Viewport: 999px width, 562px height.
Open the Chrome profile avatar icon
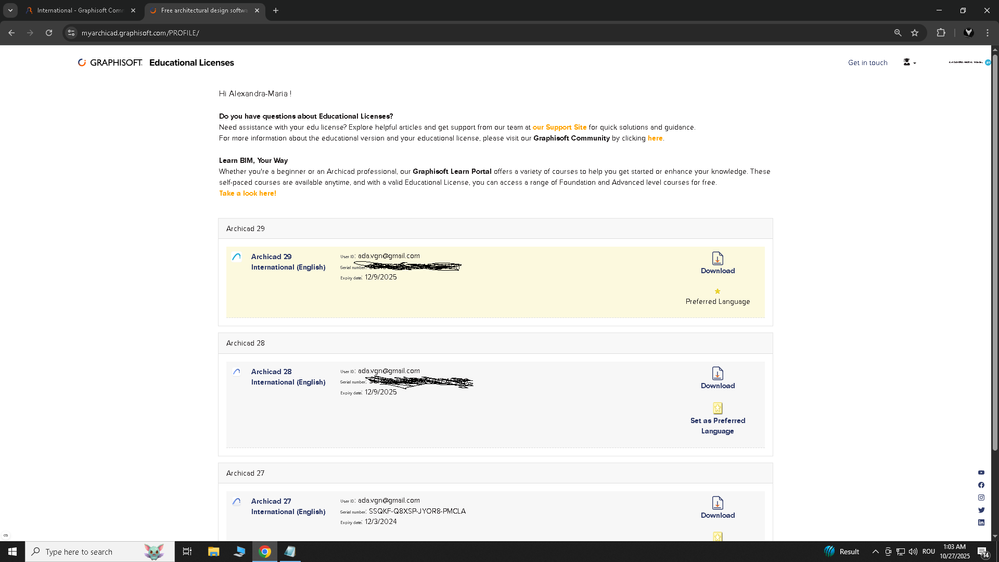(x=968, y=32)
